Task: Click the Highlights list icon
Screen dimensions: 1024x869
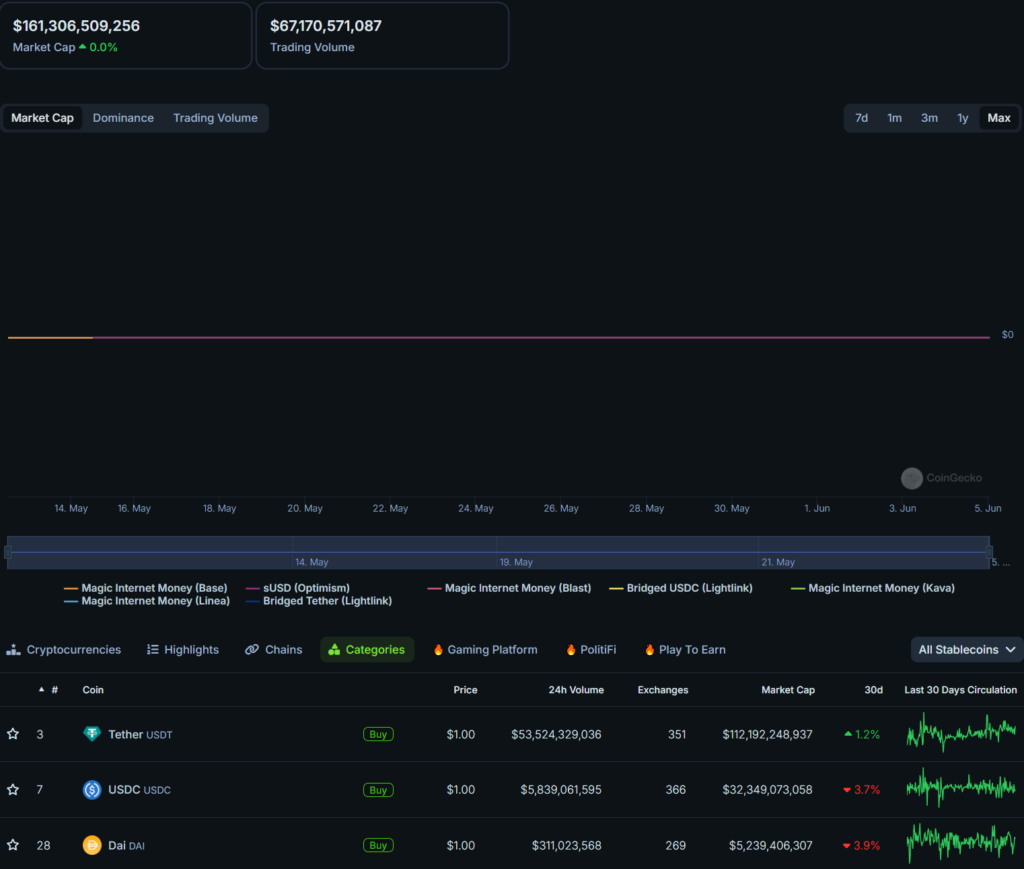Action: click(153, 650)
